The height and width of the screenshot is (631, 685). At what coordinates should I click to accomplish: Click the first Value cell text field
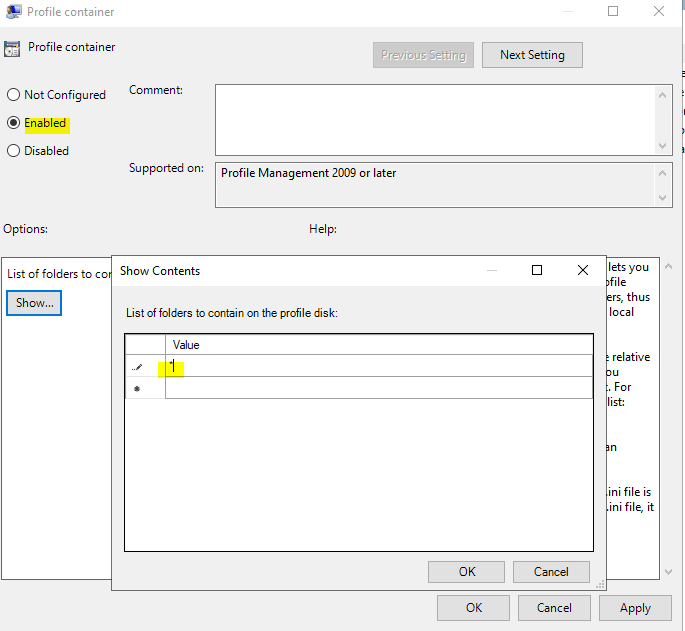coord(378,367)
